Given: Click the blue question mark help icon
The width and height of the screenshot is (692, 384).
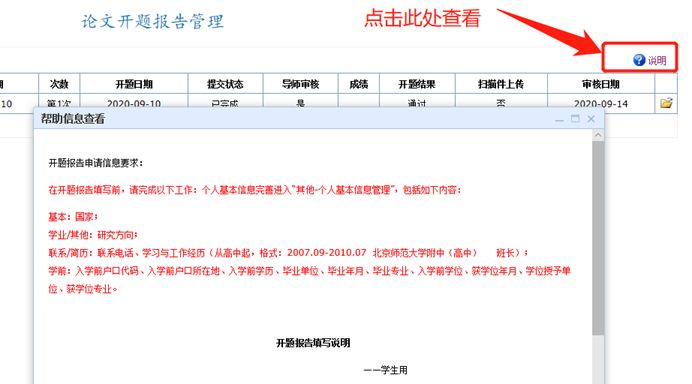Looking at the screenshot, I should coord(639,60).
